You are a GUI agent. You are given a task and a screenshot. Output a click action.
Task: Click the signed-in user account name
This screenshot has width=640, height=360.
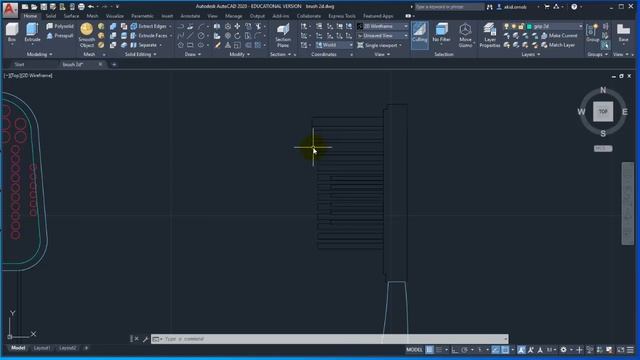pyautogui.click(x=515, y=7)
